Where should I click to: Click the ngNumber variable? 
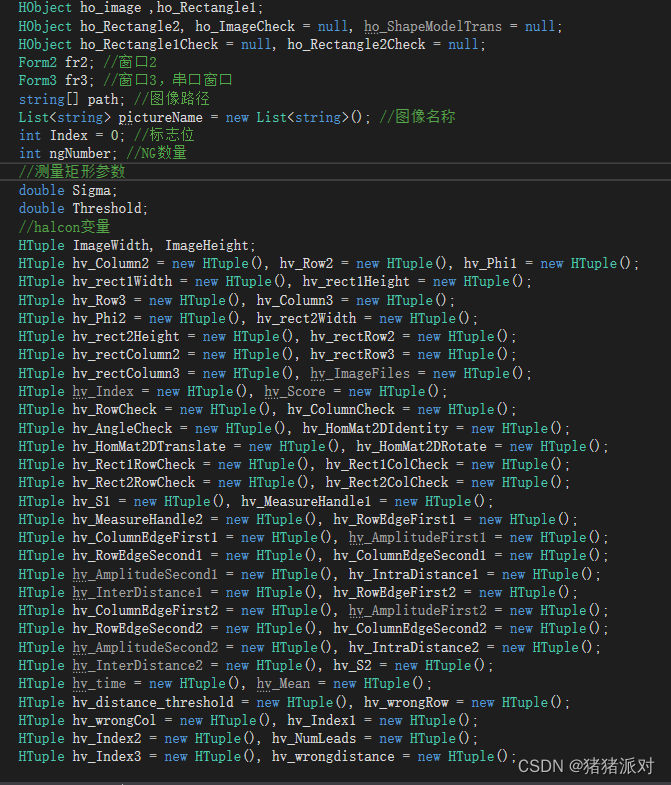80,154
